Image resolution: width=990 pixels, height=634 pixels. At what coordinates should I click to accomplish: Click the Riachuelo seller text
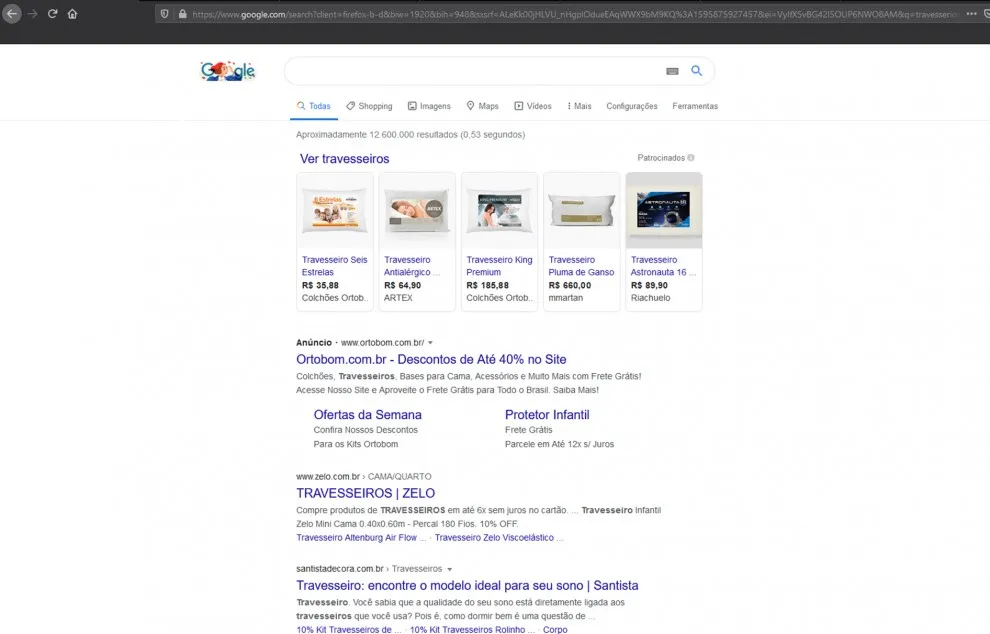click(650, 298)
